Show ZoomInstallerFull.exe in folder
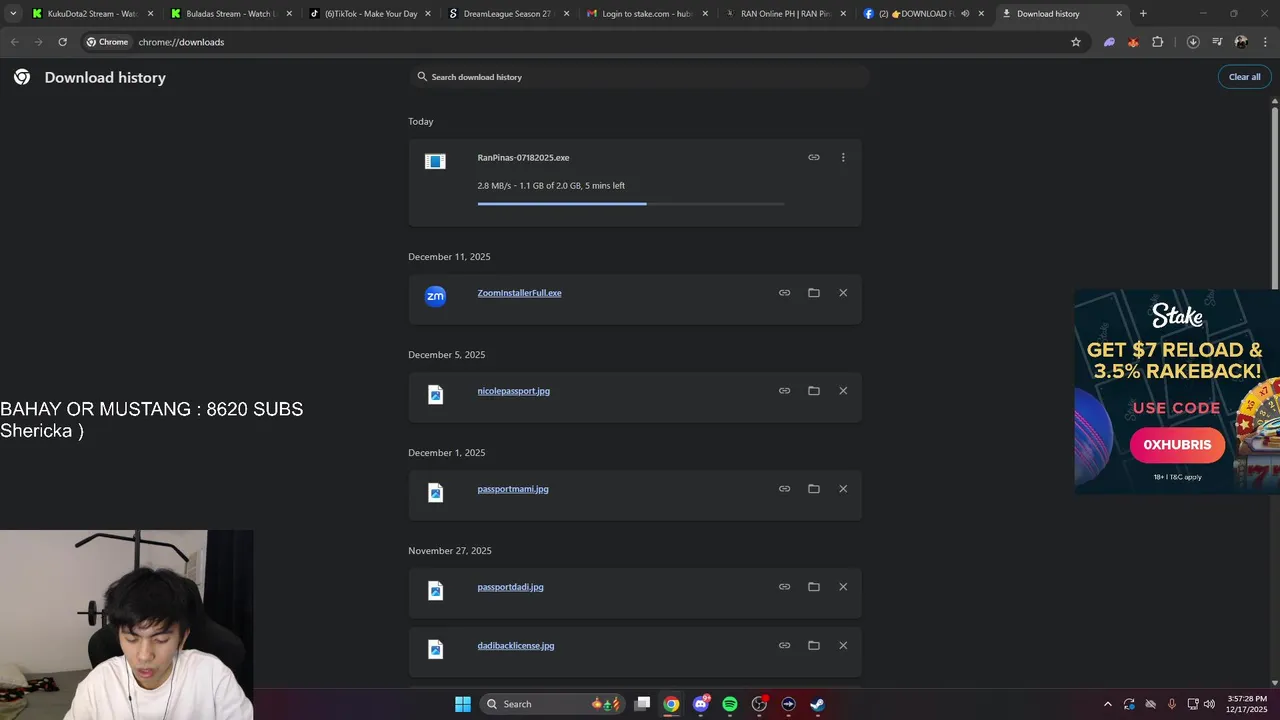The width and height of the screenshot is (1280, 720). point(814,293)
